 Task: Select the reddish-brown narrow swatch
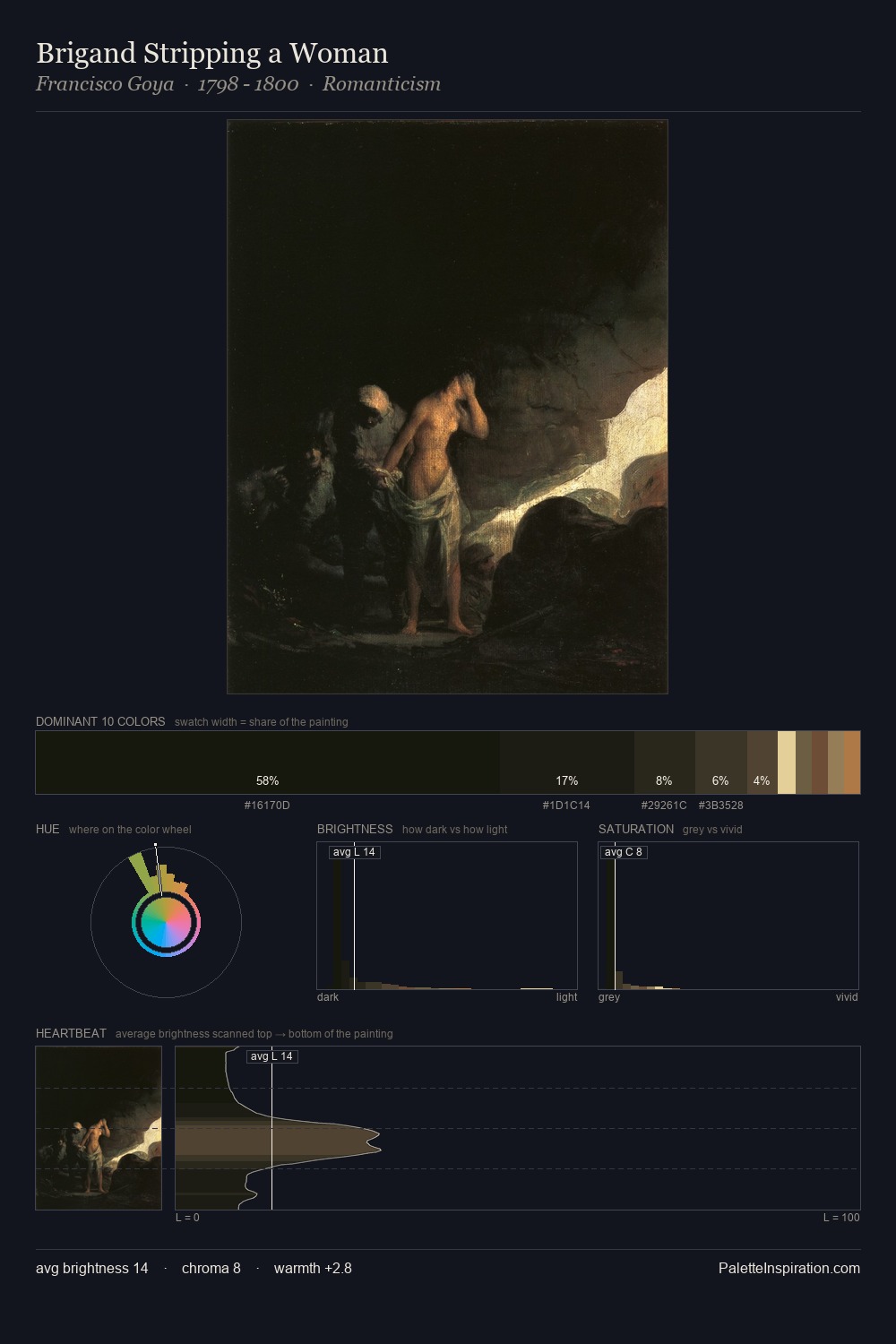coord(820,762)
